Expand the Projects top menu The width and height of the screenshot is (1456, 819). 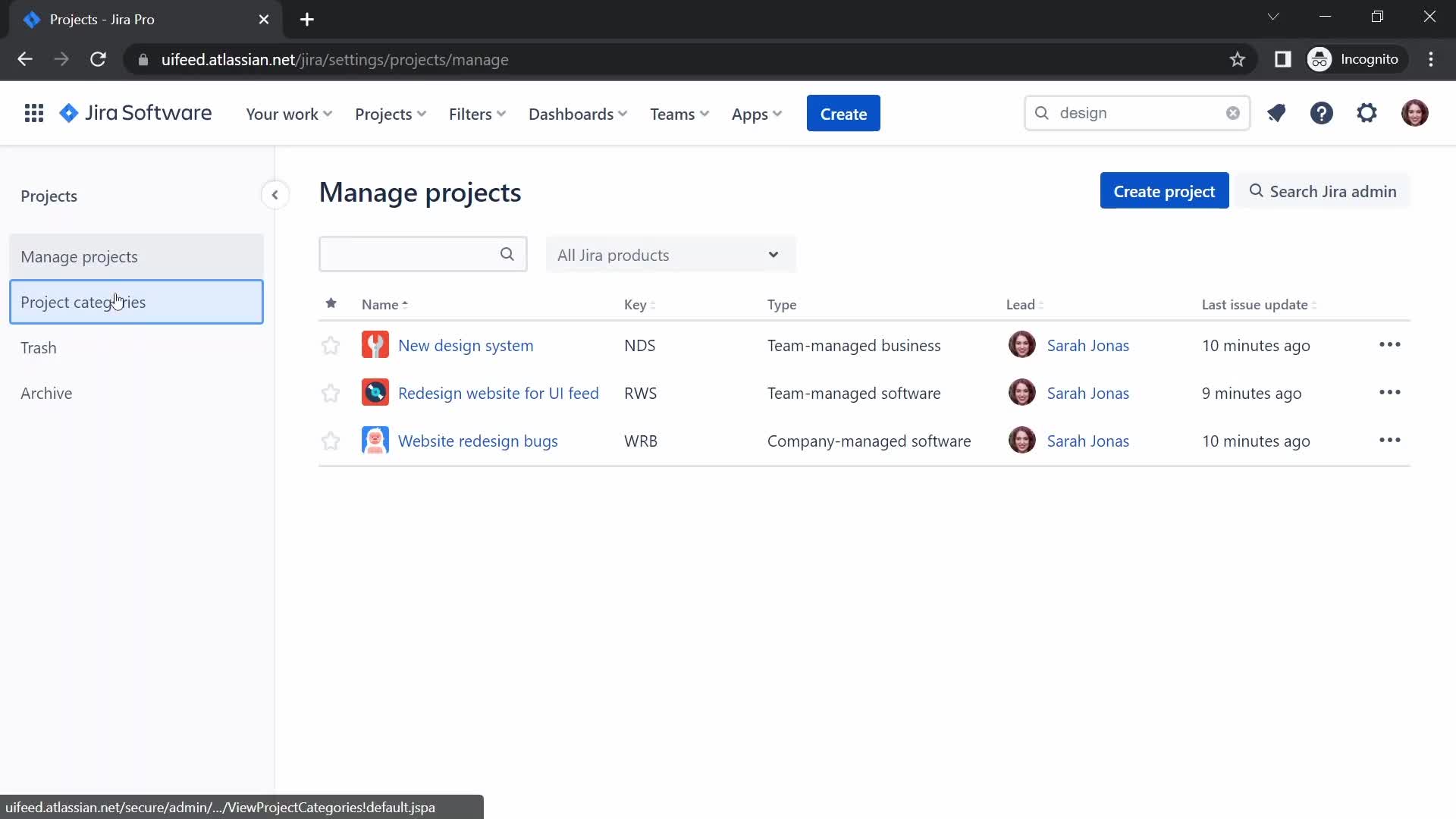point(391,114)
